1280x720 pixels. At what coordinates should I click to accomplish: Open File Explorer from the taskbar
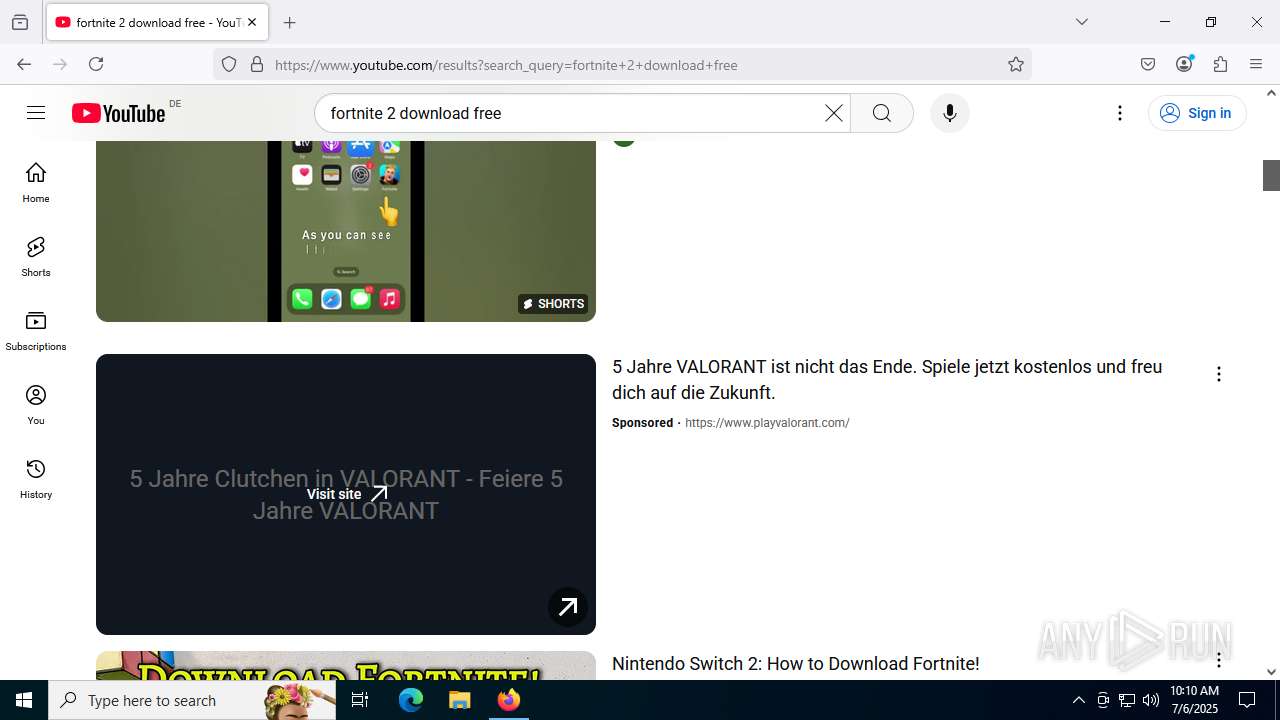point(459,700)
